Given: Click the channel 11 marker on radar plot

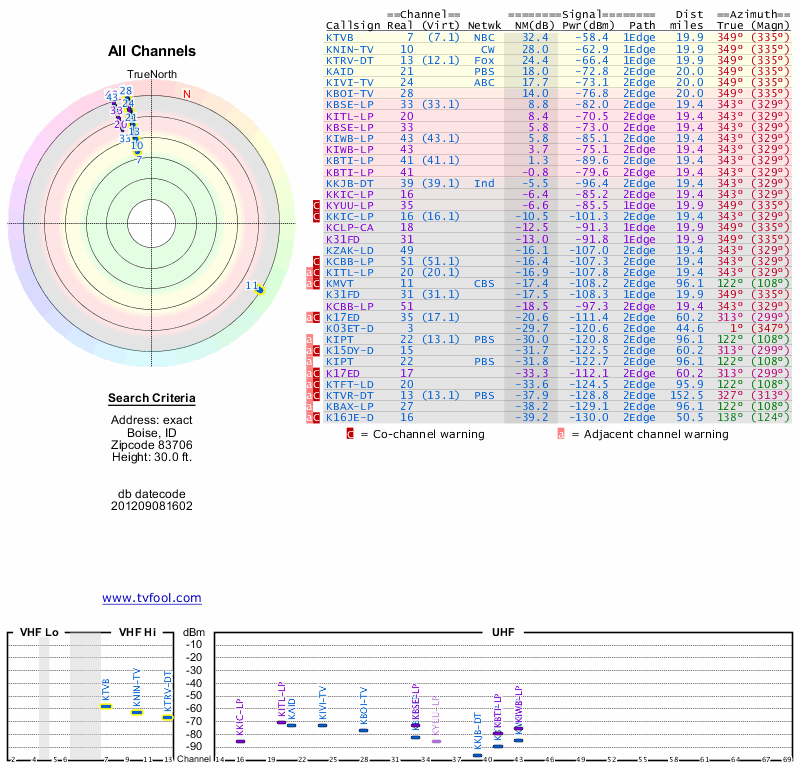Looking at the screenshot, I should (259, 290).
